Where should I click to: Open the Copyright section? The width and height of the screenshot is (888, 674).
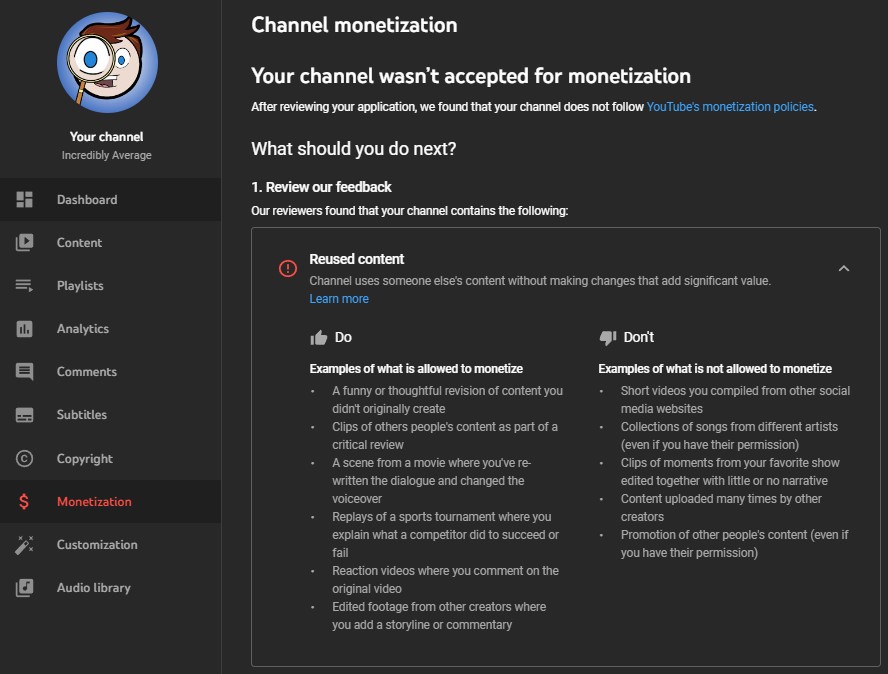pyautogui.click(x=110, y=458)
